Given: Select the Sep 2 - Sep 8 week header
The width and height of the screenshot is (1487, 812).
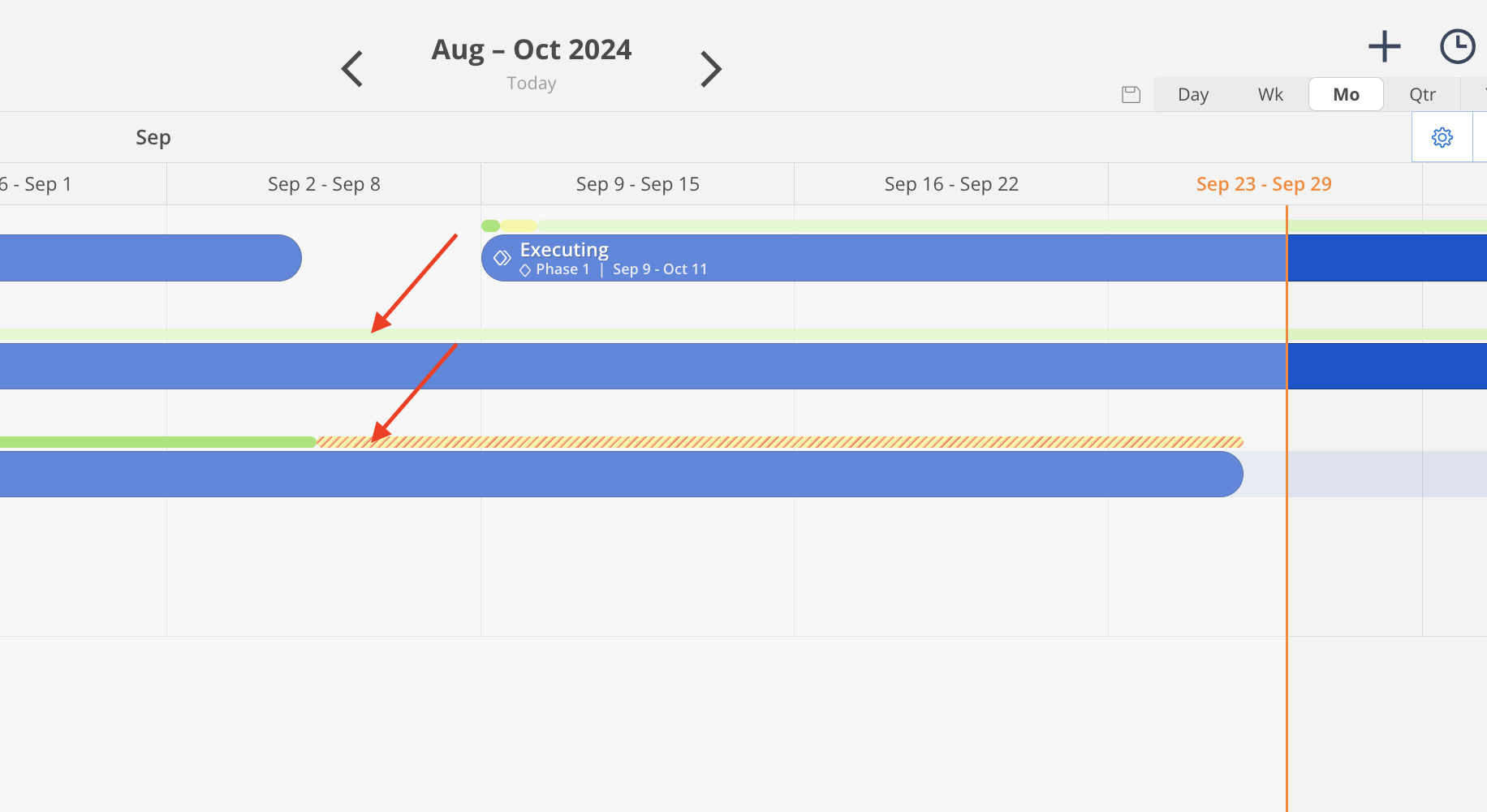Looking at the screenshot, I should [x=324, y=184].
